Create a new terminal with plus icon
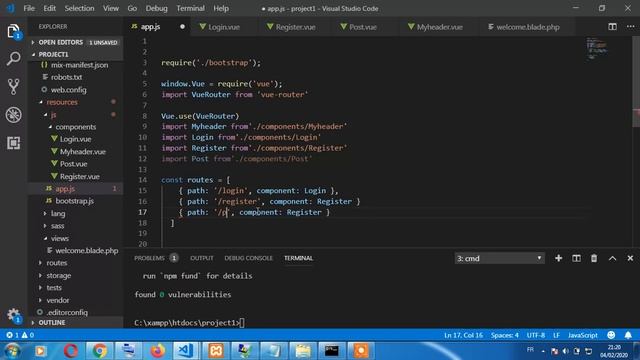This screenshot has width=640, height=360. click(558, 258)
